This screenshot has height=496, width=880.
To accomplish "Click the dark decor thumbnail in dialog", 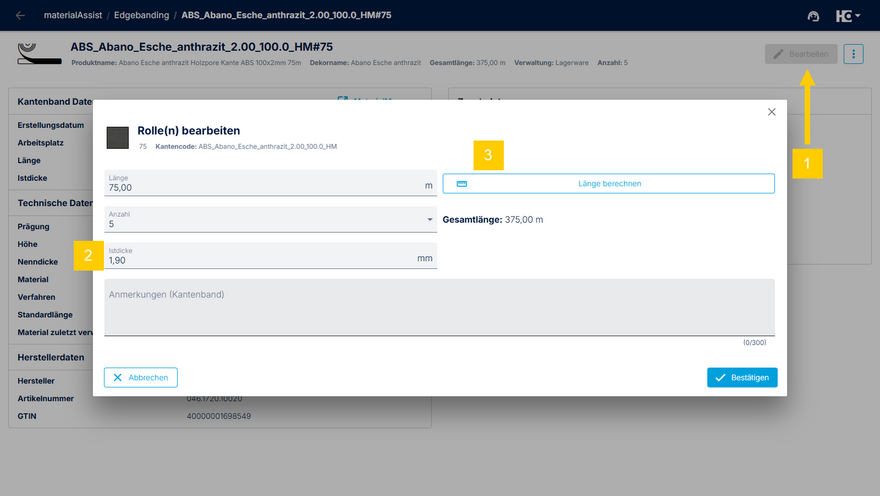I will pos(118,137).
